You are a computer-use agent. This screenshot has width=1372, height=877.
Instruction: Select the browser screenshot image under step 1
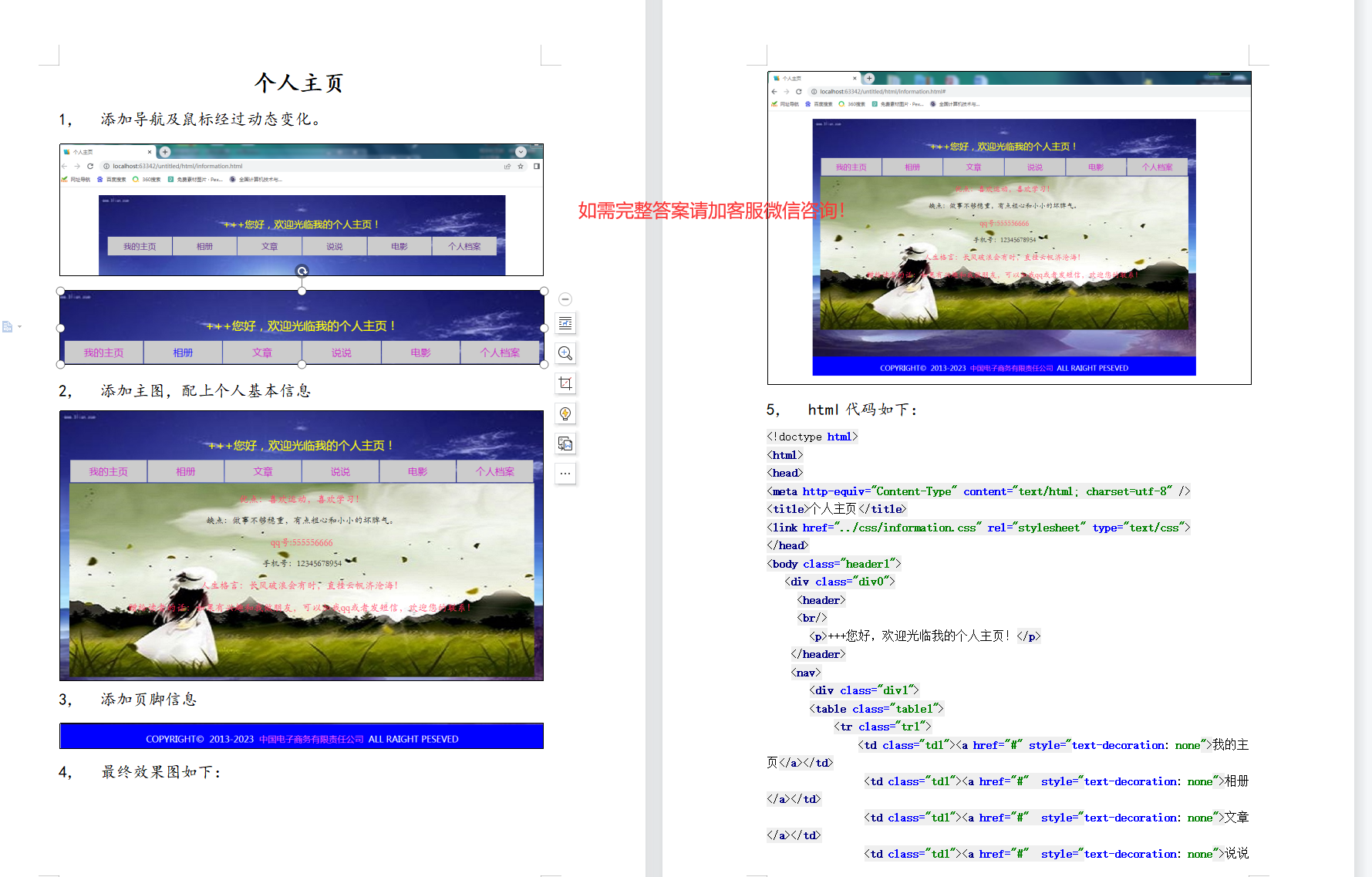coord(302,210)
